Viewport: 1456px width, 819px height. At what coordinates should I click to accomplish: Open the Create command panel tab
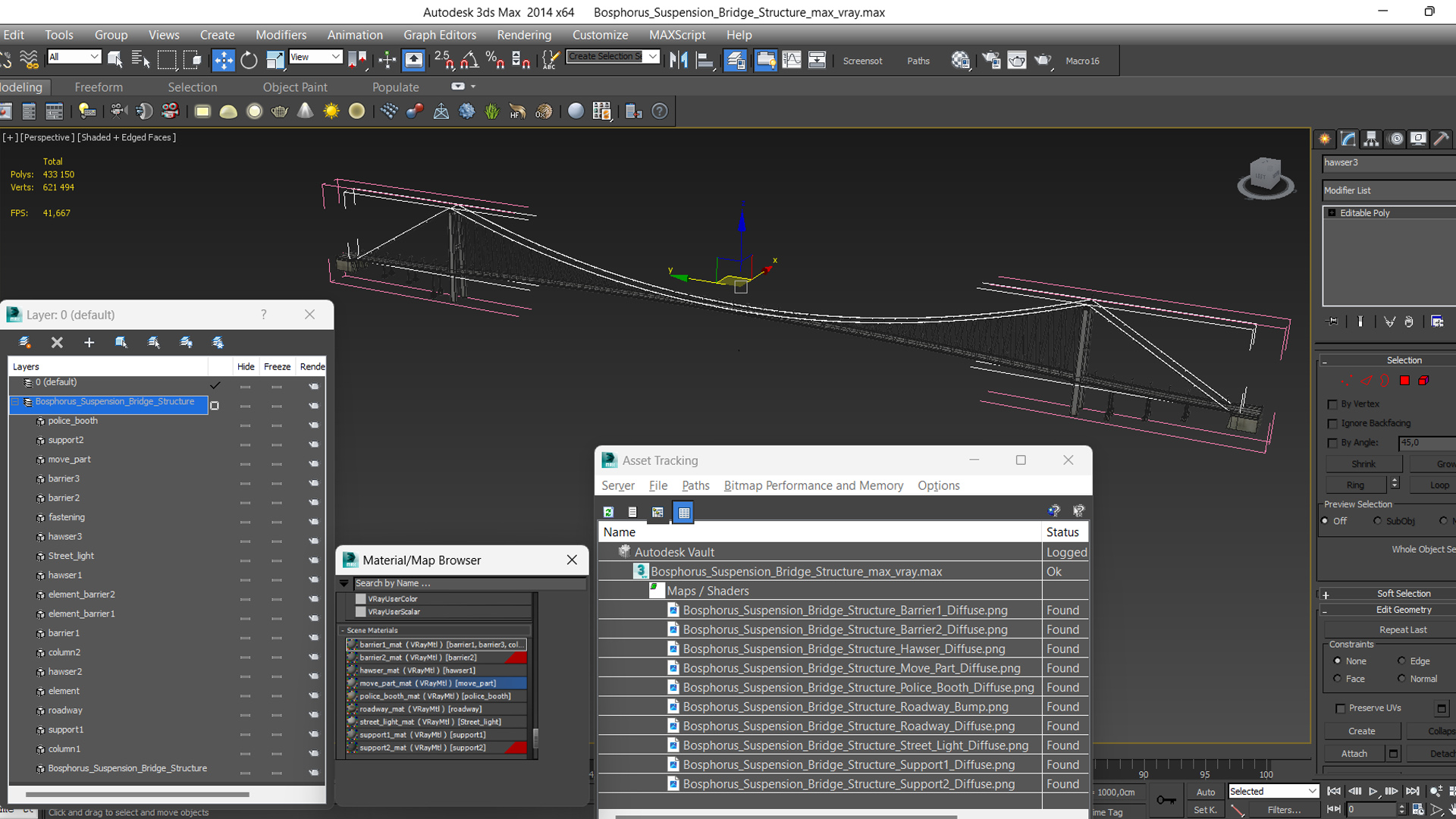[x=1325, y=139]
